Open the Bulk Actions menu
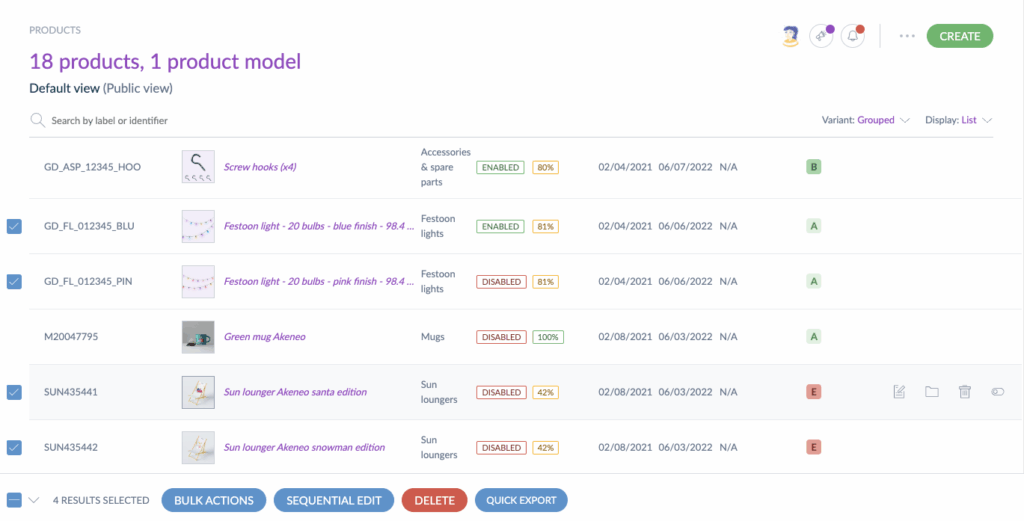Image resolution: width=1024 pixels, height=521 pixels. 214,500
